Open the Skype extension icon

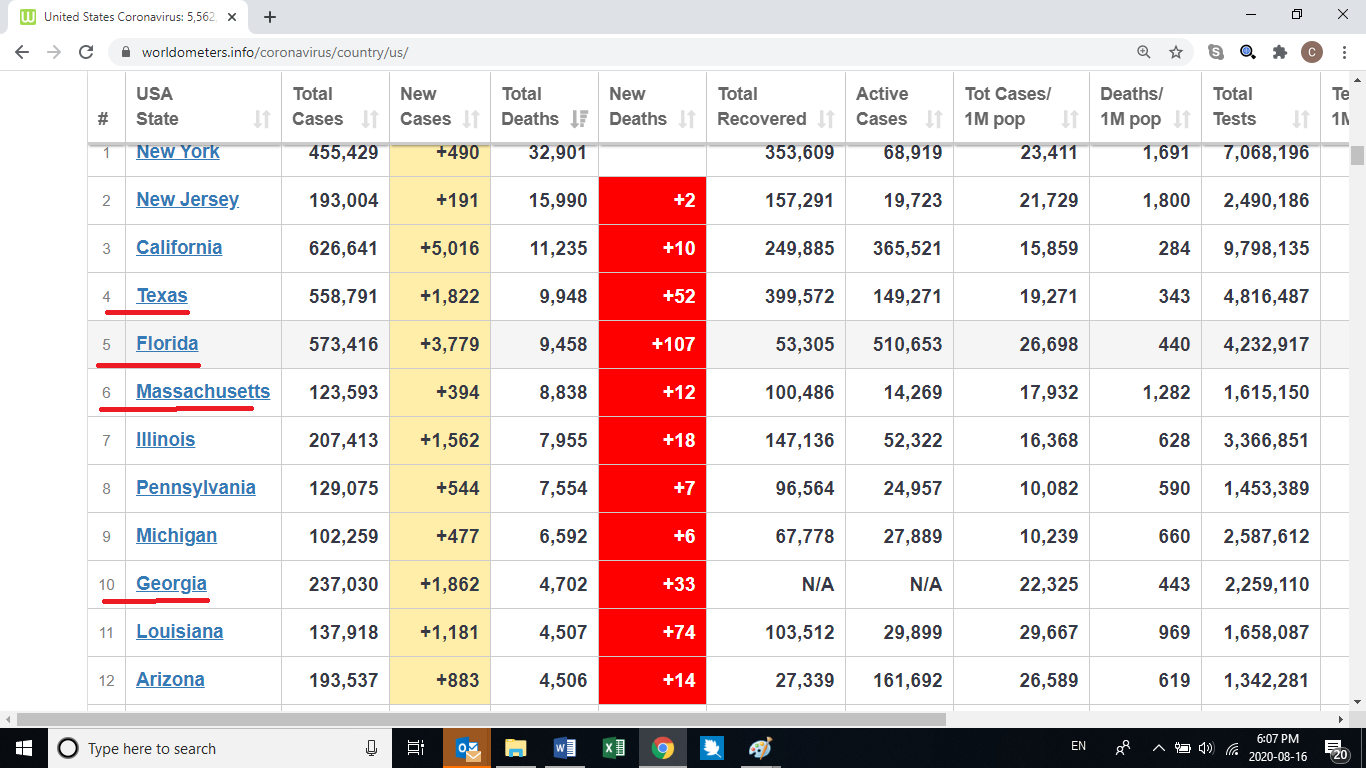click(1216, 52)
